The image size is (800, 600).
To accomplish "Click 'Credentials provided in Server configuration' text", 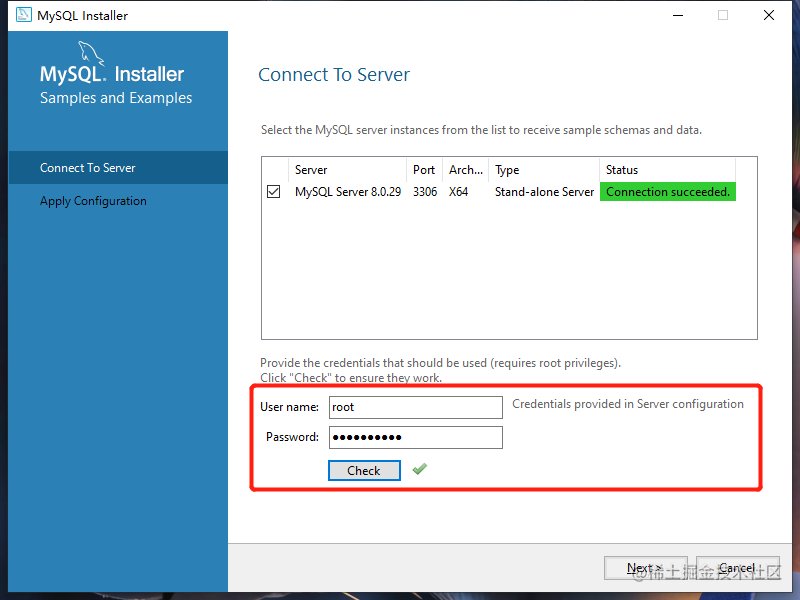I will pyautogui.click(x=628, y=404).
